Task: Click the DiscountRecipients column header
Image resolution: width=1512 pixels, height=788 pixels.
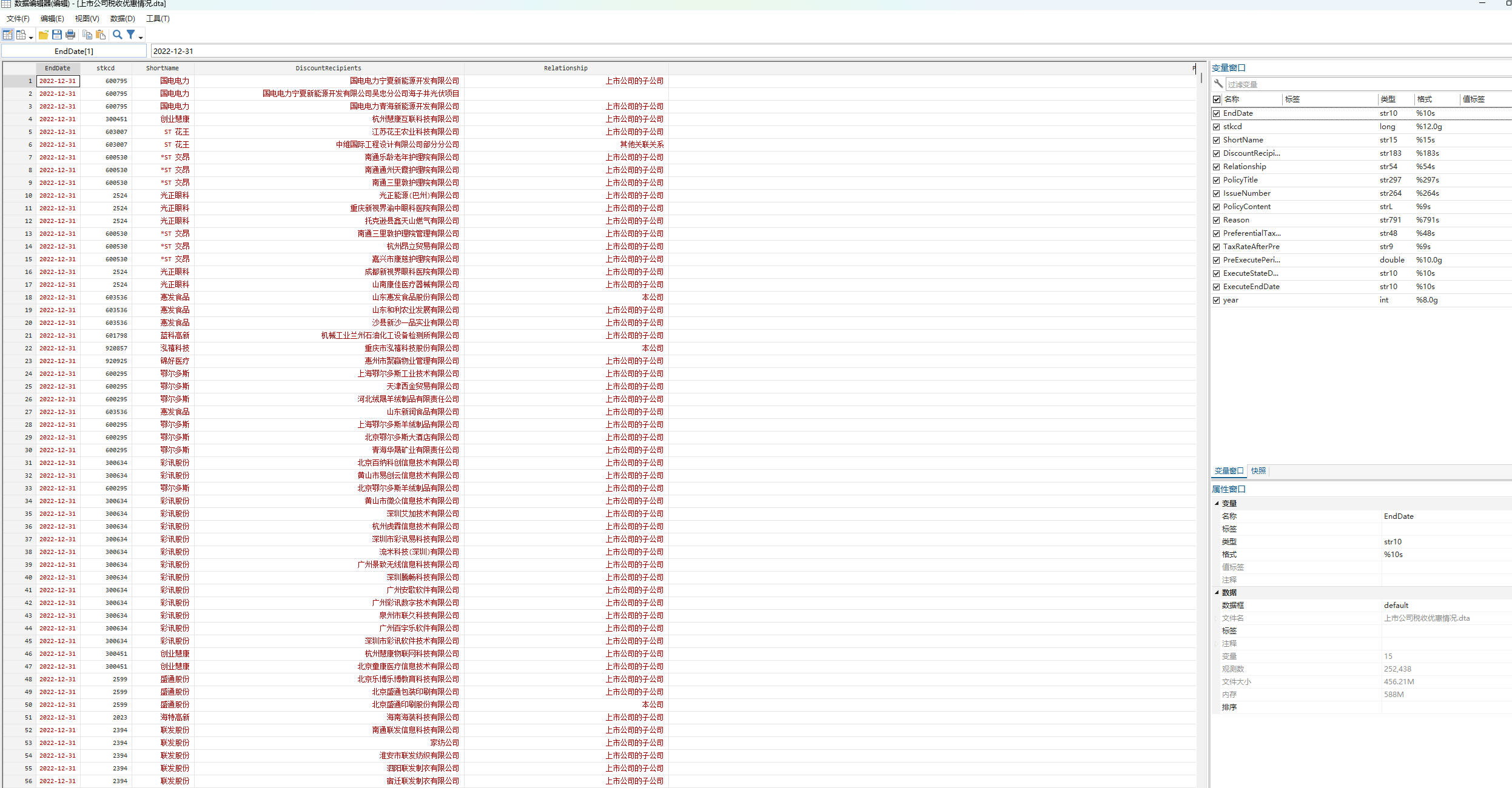Action: pyautogui.click(x=328, y=68)
